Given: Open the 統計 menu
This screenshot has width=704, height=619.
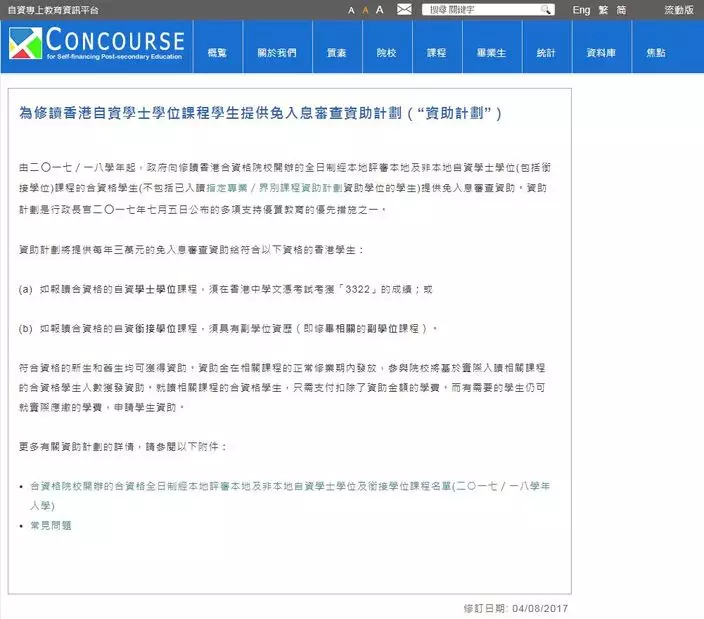Looking at the screenshot, I should [546, 53].
